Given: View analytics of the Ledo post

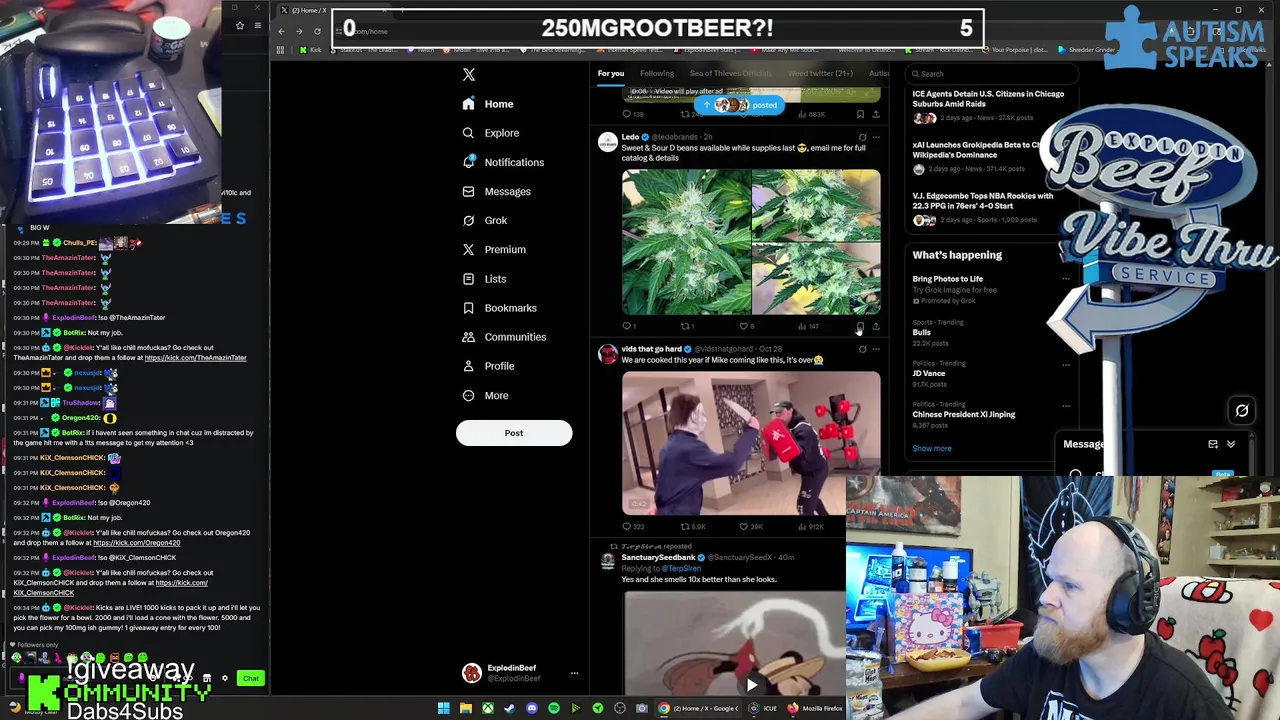Looking at the screenshot, I should [x=808, y=326].
